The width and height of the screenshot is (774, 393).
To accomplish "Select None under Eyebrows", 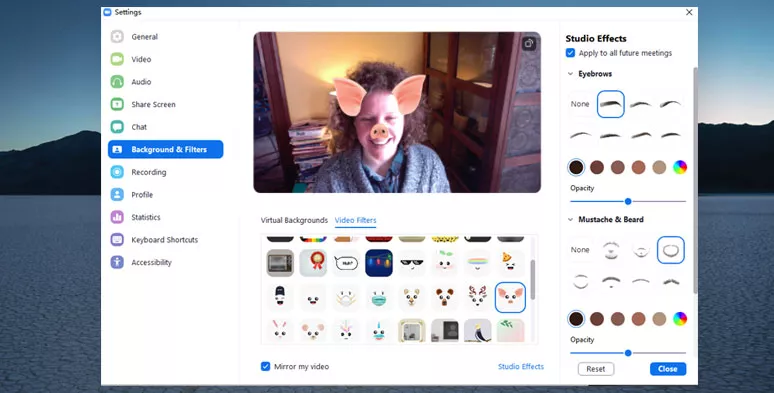I will [x=580, y=104].
